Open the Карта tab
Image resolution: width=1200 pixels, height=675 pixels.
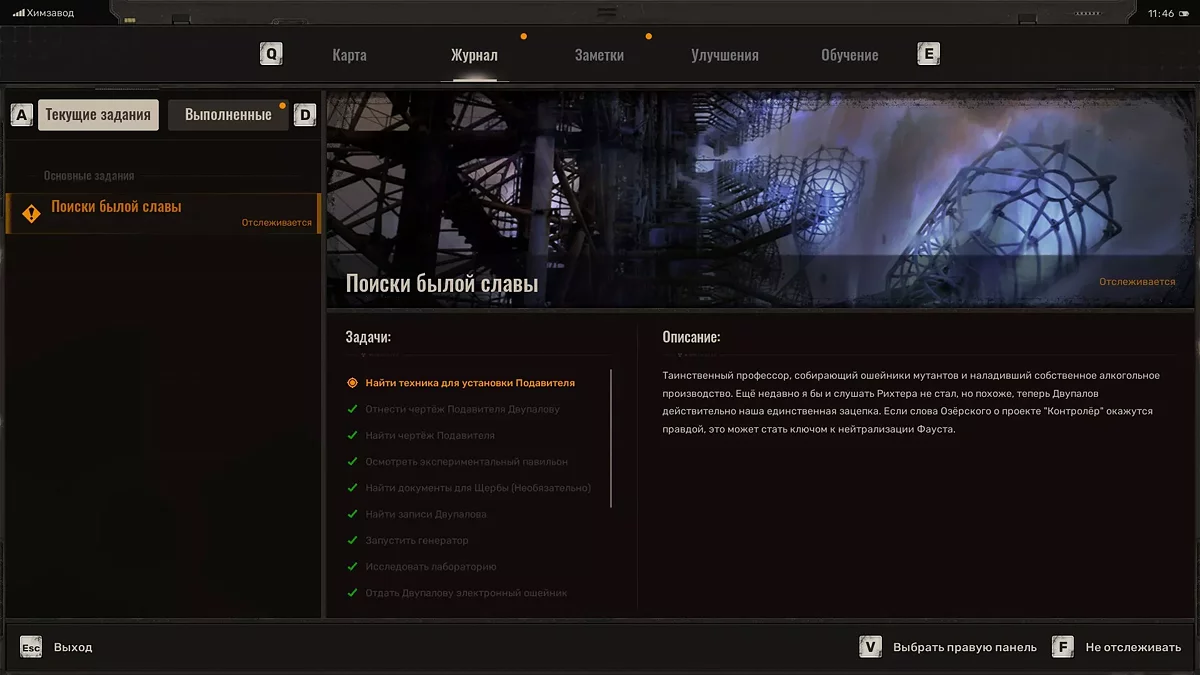point(349,55)
